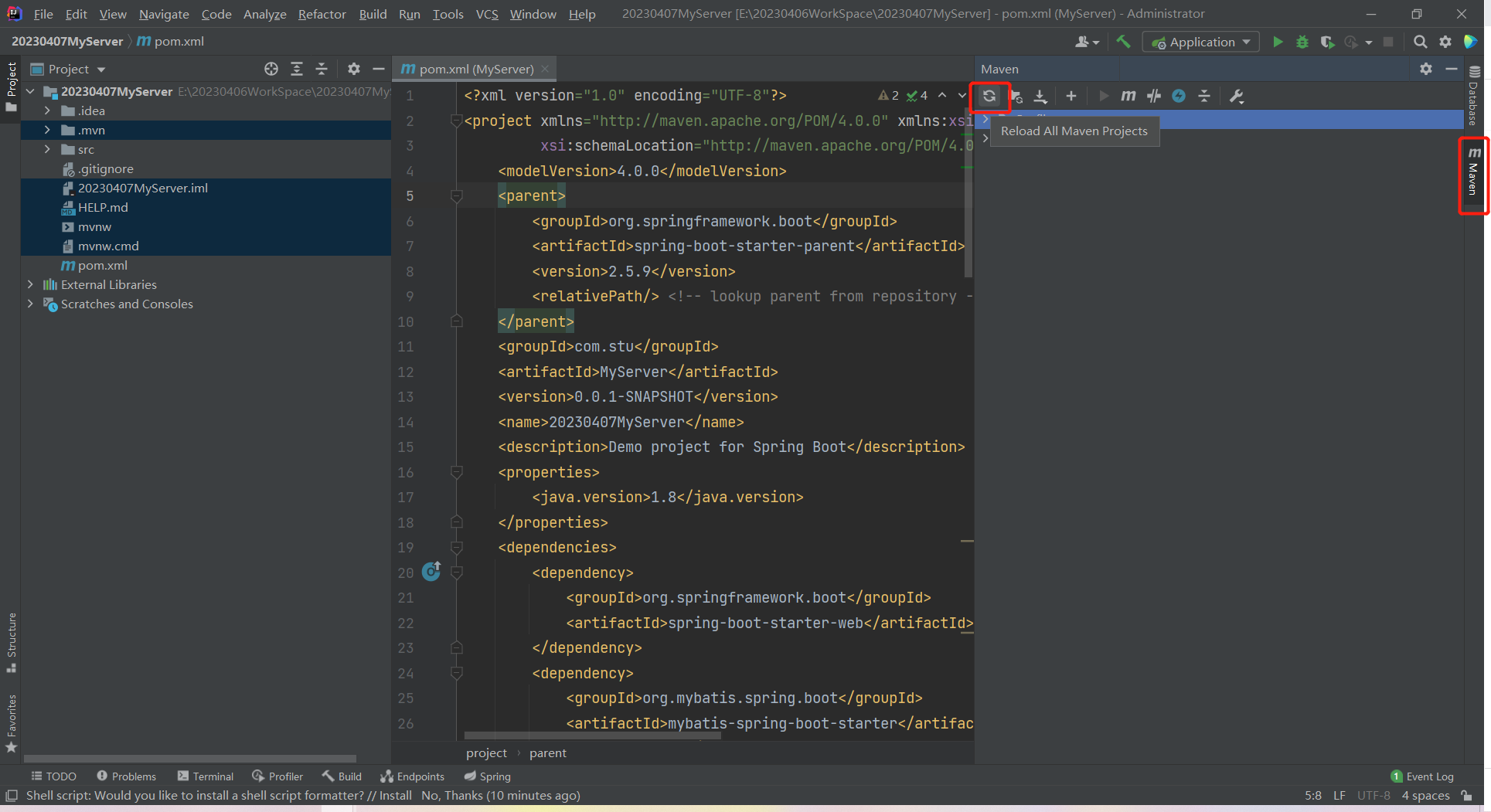The image size is (1491, 812).
Task: Open the Application run configuration dropdown
Action: tap(1201, 42)
